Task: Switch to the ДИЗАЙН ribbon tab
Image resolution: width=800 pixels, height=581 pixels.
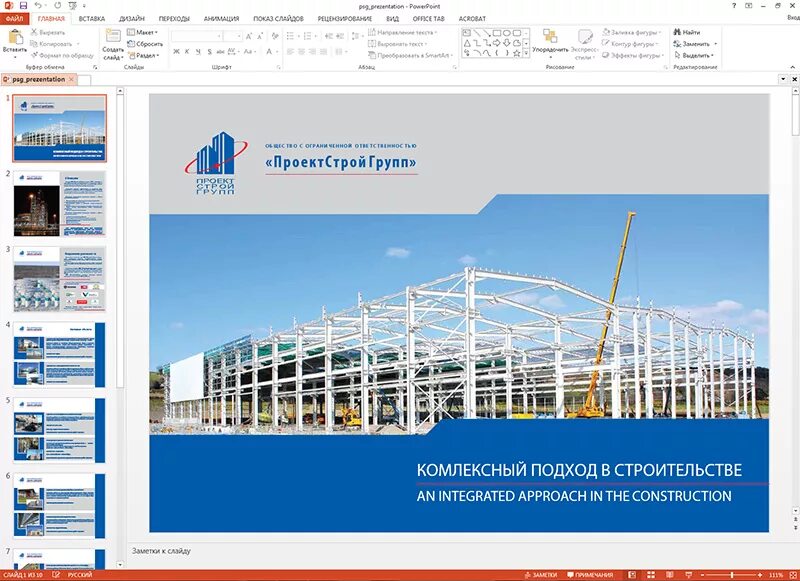Action: point(132,18)
